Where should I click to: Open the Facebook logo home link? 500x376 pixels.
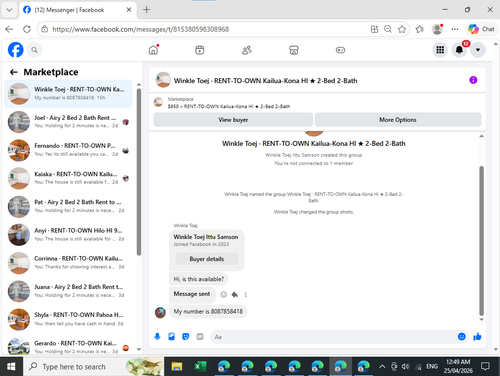pos(16,50)
